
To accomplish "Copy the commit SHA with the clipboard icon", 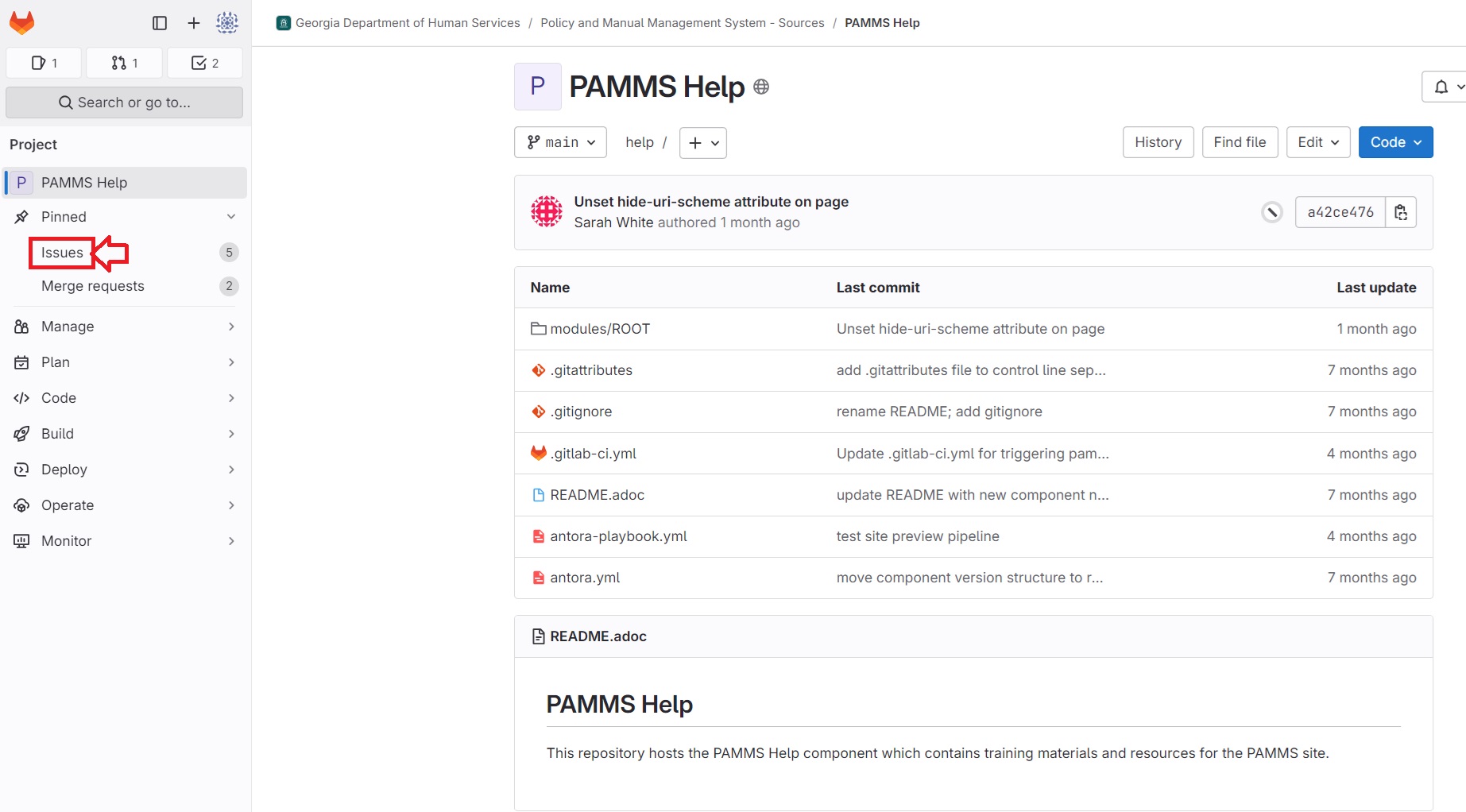I will point(1401,212).
